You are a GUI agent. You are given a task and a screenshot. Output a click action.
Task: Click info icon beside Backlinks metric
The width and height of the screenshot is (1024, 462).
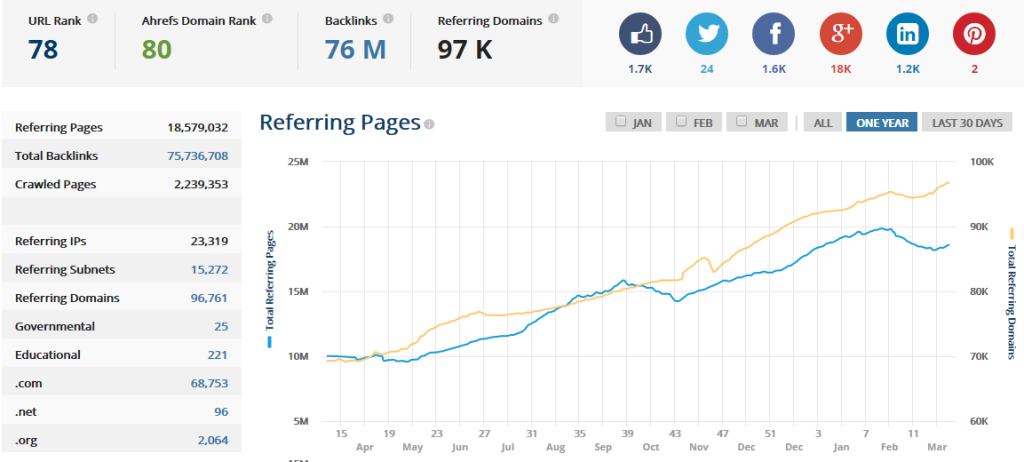pyautogui.click(x=388, y=19)
